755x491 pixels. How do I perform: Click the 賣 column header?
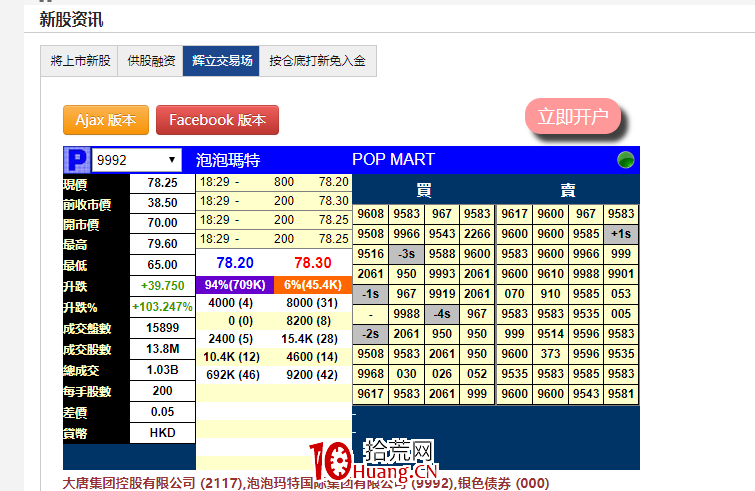568,190
